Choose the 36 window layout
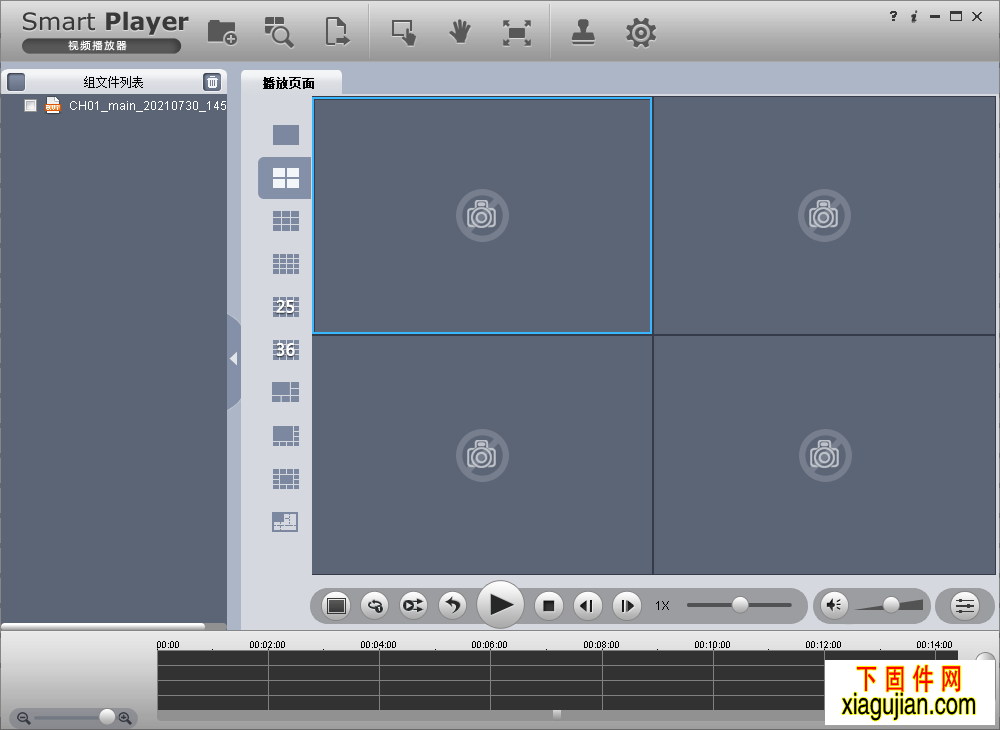The image size is (1000, 730). [286, 349]
